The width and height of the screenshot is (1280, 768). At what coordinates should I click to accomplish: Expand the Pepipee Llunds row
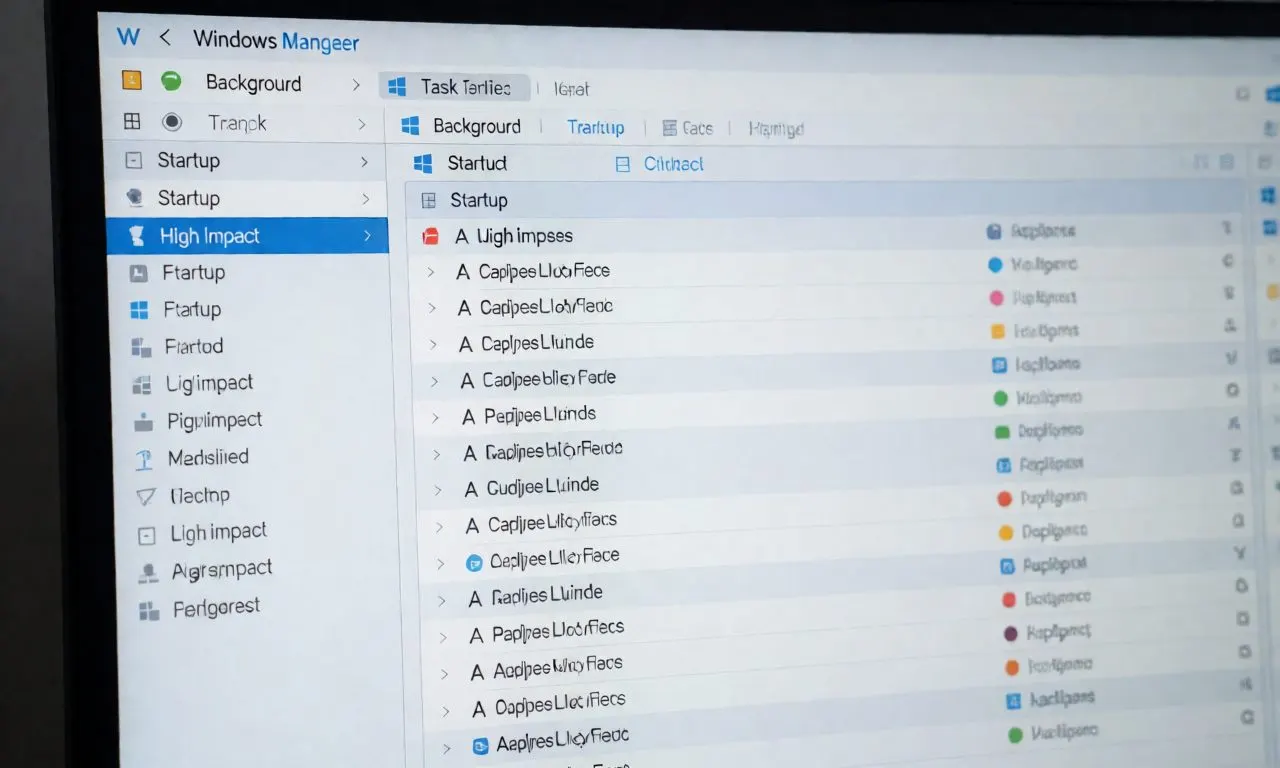435,417
